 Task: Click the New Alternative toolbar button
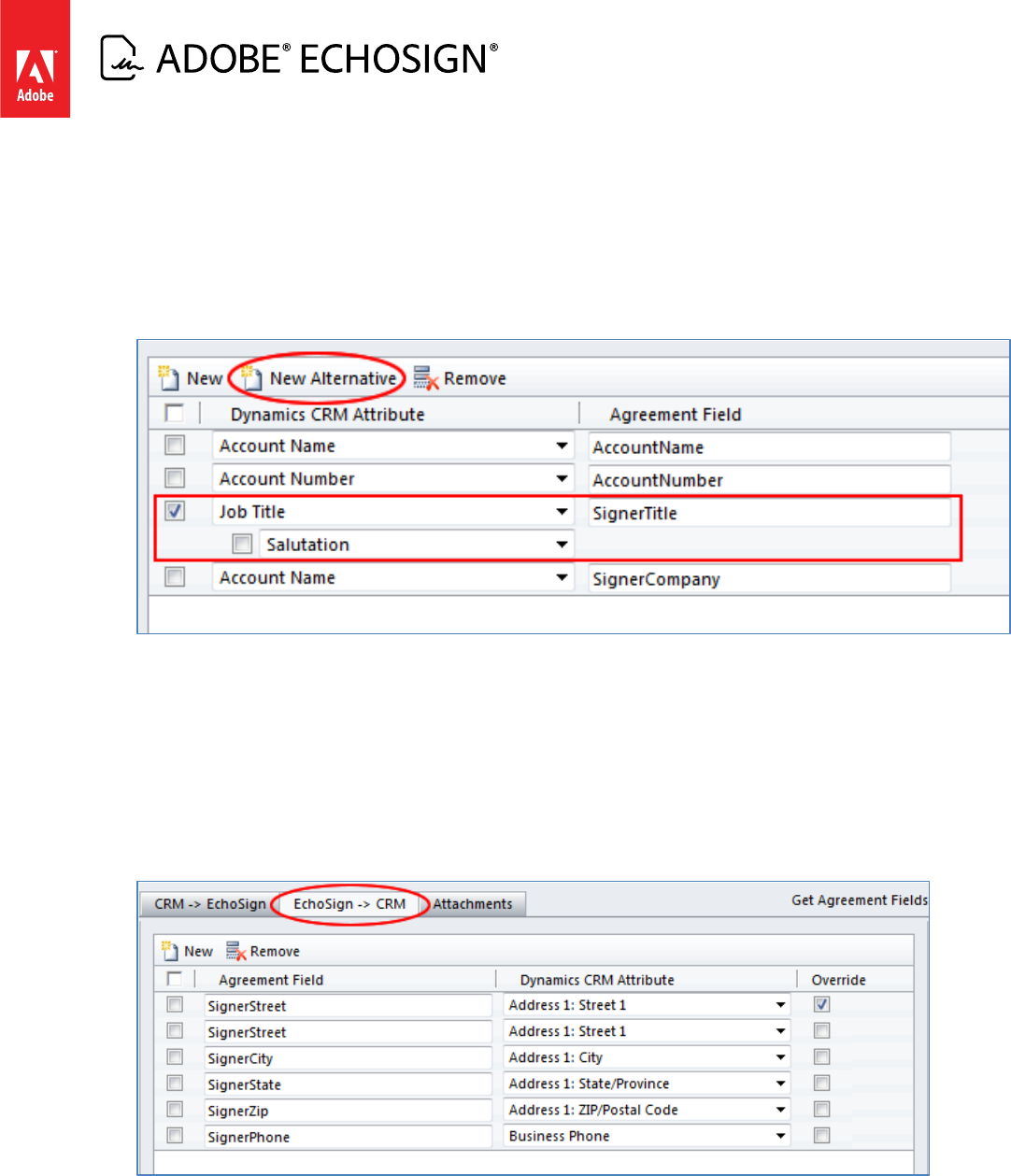tap(320, 378)
